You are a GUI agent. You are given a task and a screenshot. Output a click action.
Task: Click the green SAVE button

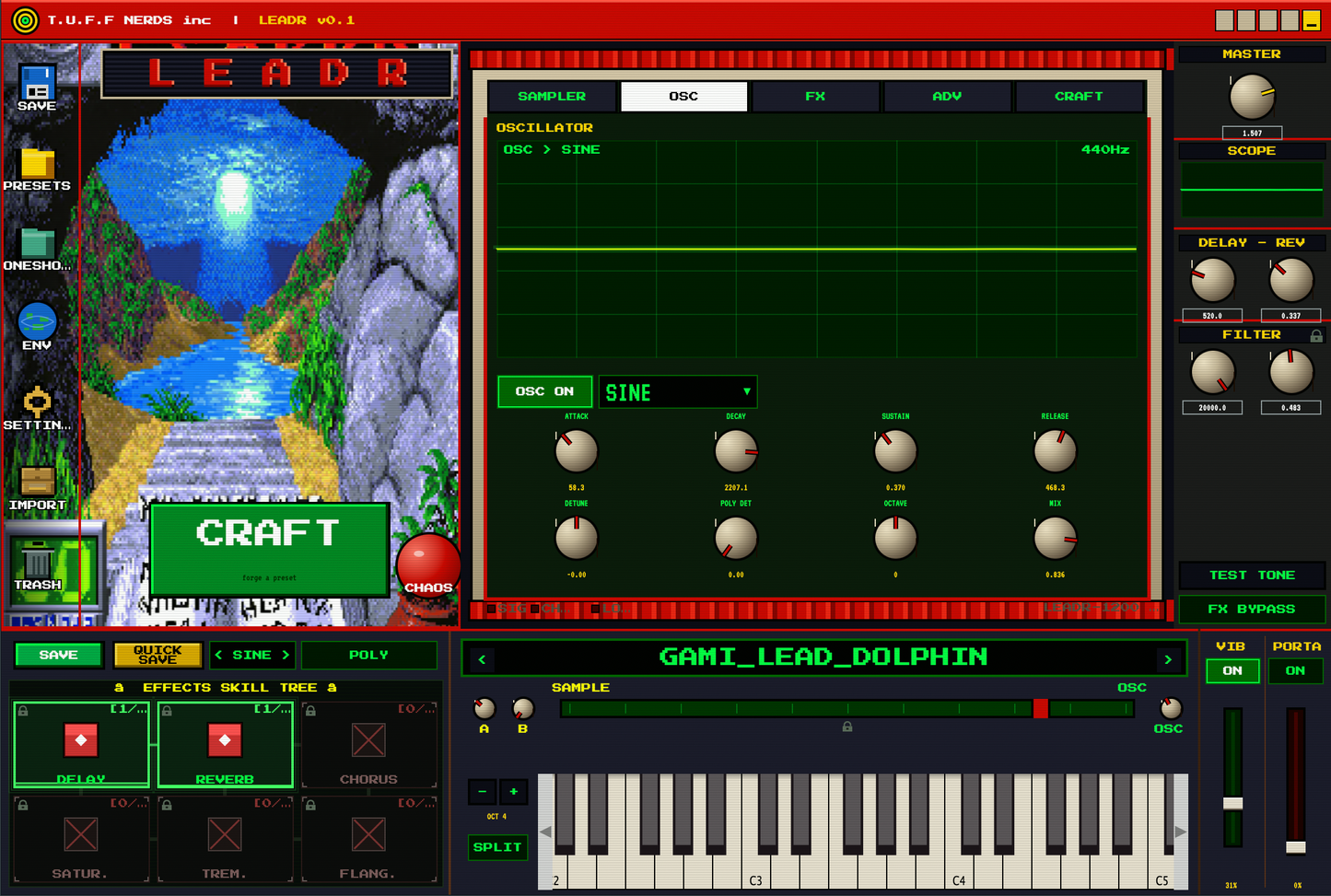click(59, 655)
